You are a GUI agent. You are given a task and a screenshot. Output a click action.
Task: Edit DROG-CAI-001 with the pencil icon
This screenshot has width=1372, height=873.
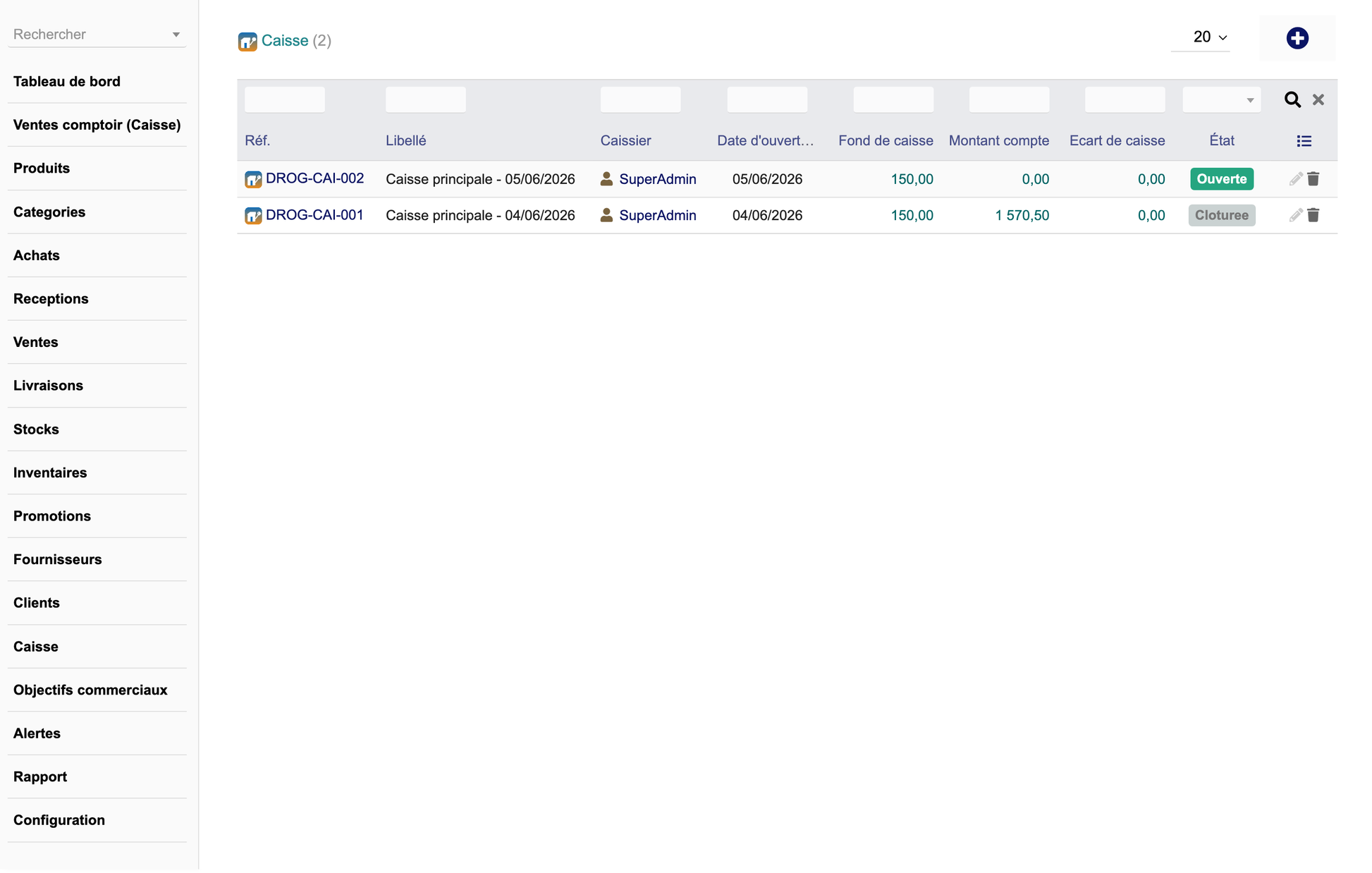(x=1295, y=215)
